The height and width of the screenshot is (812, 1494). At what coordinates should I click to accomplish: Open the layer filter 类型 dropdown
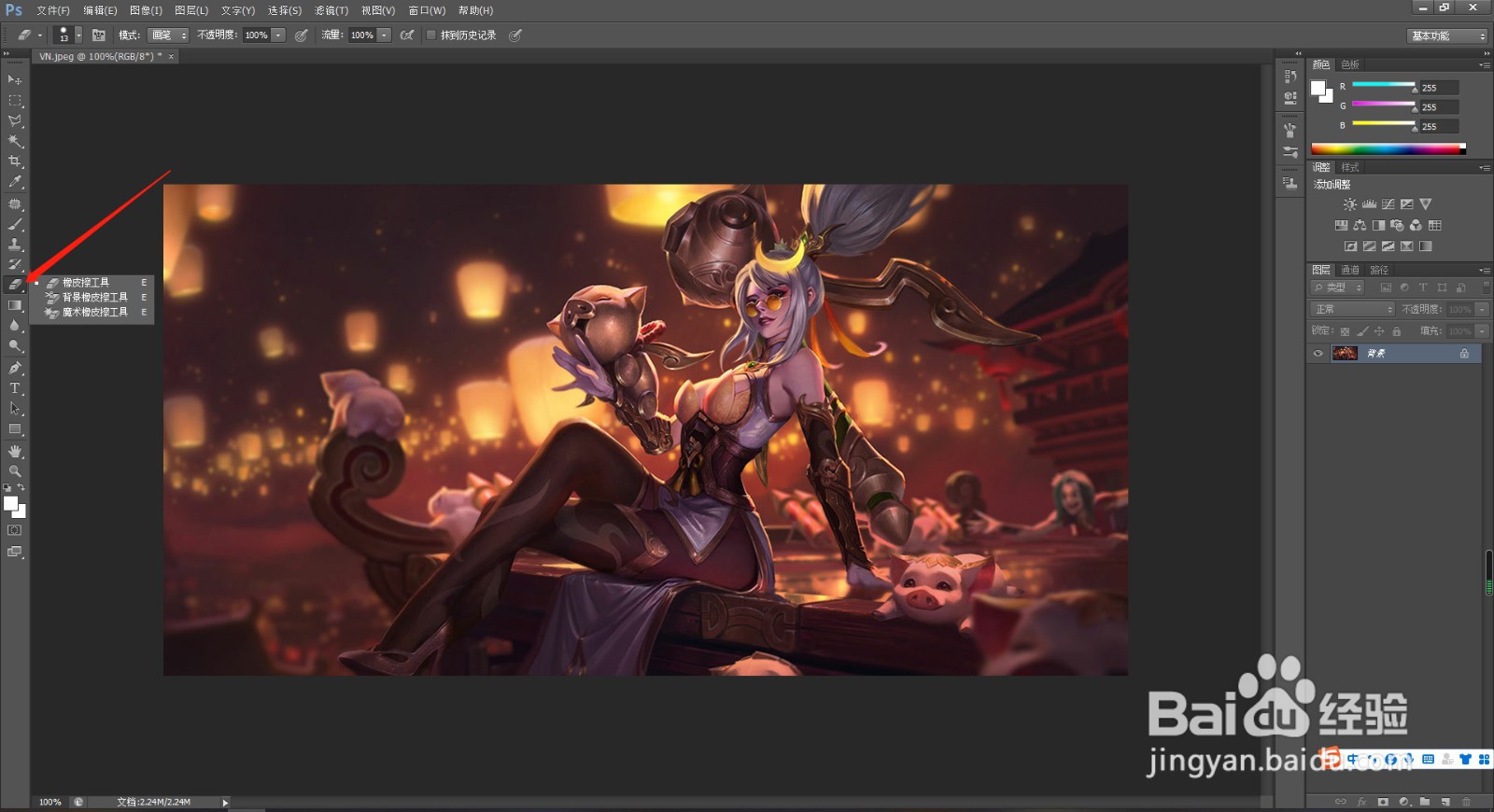pos(1338,287)
